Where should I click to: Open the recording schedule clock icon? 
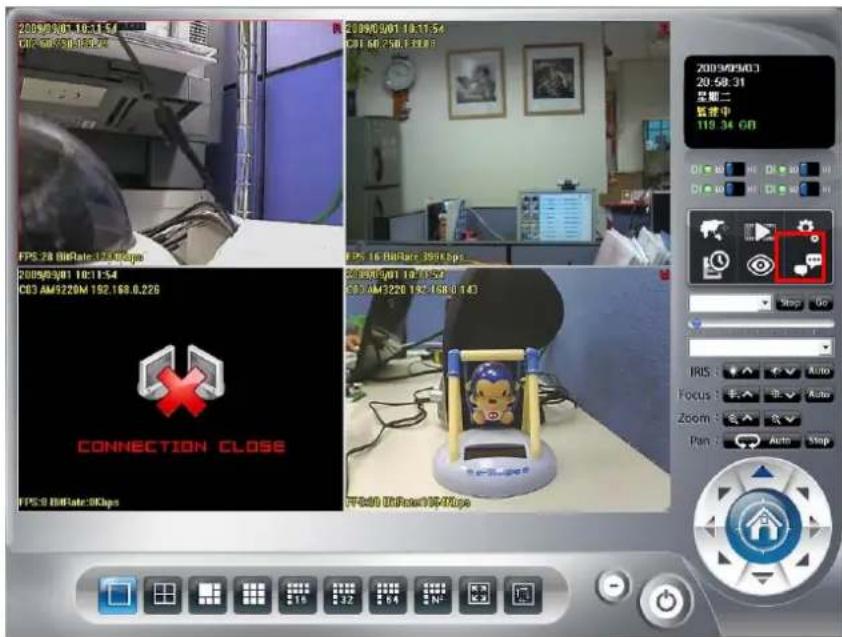coord(715,264)
